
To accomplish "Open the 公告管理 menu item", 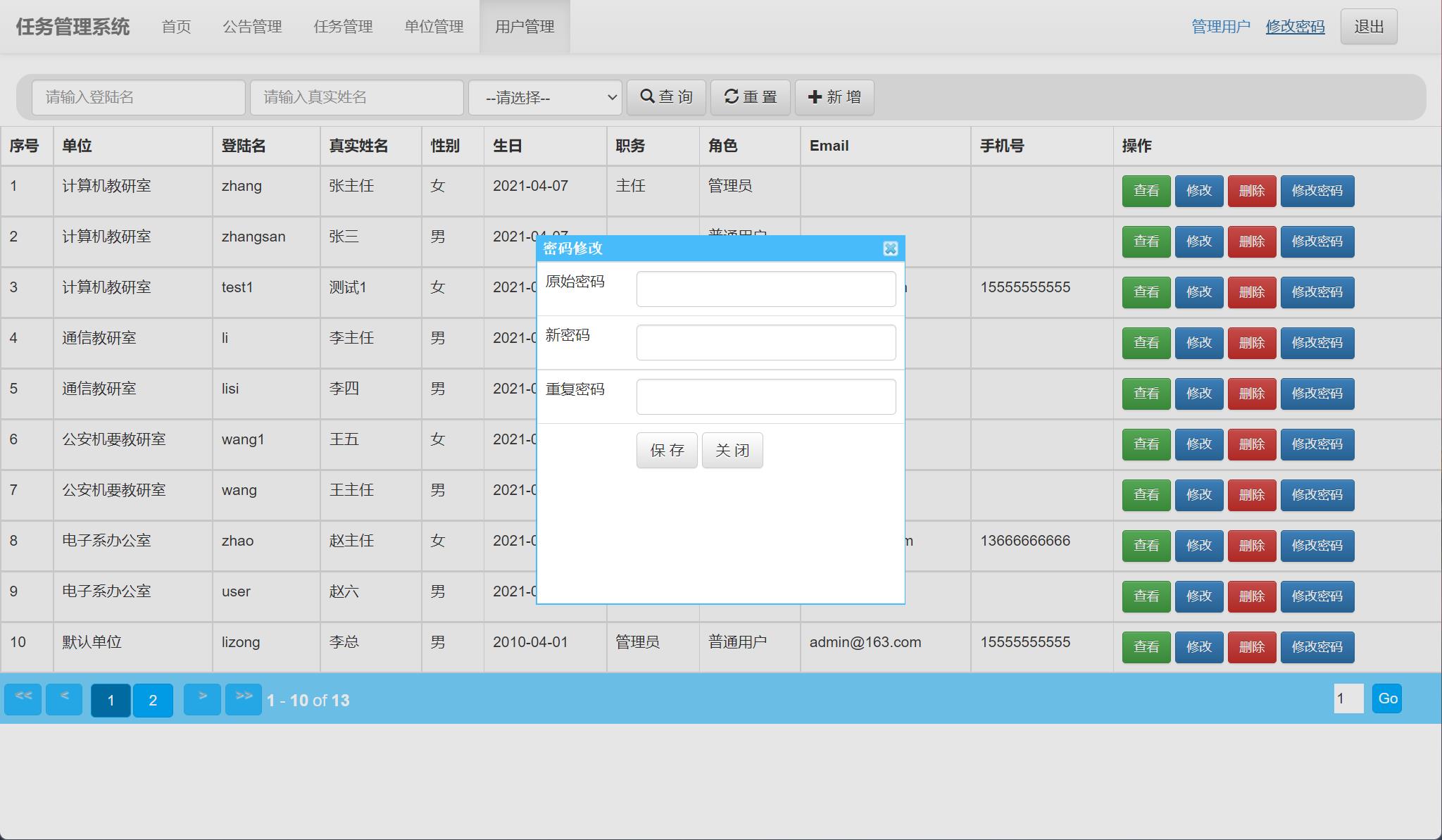I will pos(253,26).
